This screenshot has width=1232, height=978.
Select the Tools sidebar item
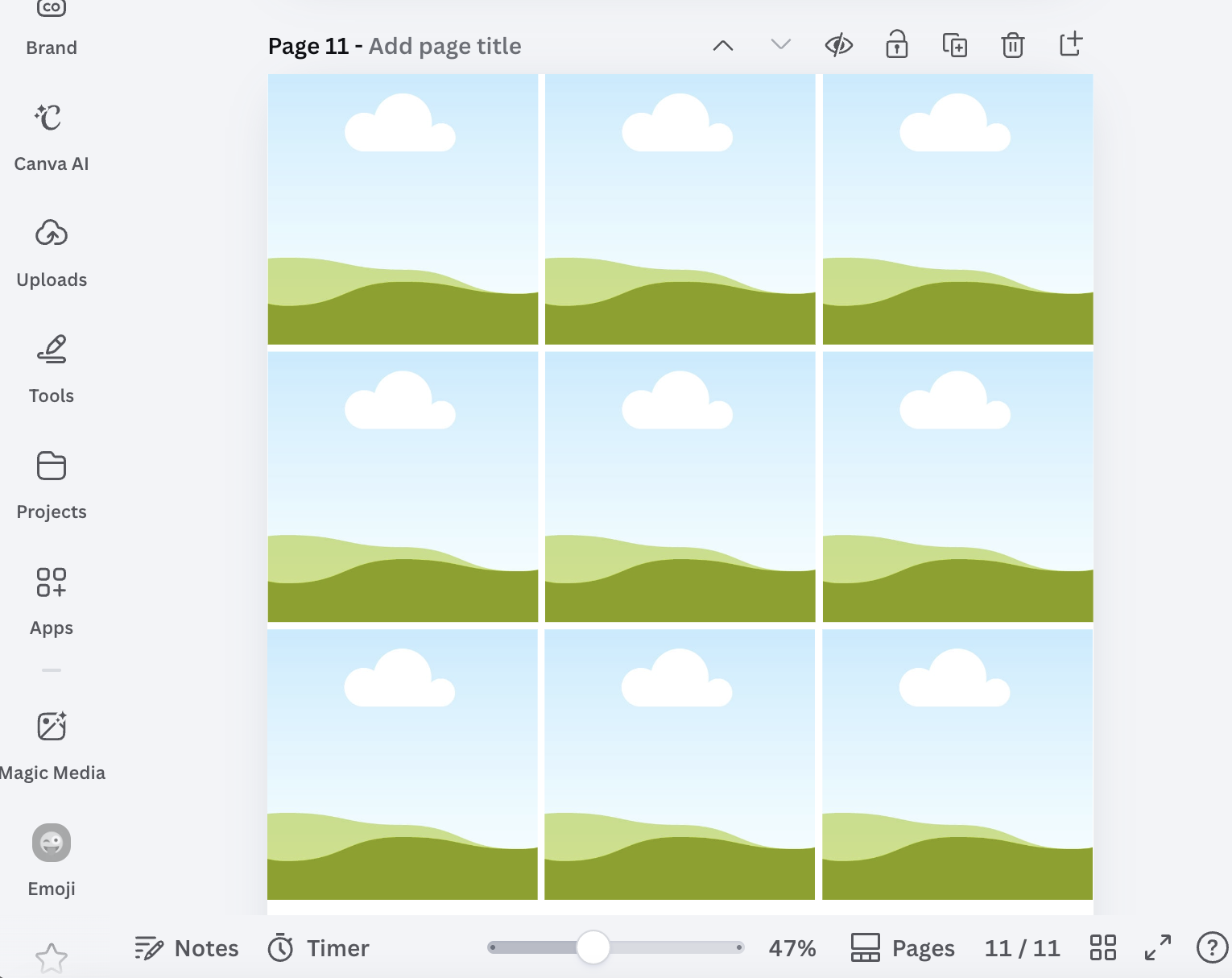pyautogui.click(x=52, y=371)
